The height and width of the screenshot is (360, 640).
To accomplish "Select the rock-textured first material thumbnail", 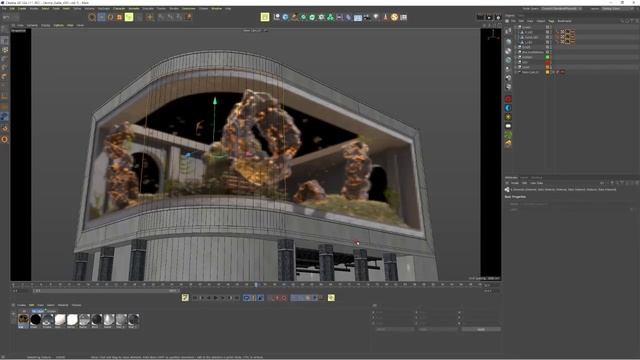I will pos(23,320).
